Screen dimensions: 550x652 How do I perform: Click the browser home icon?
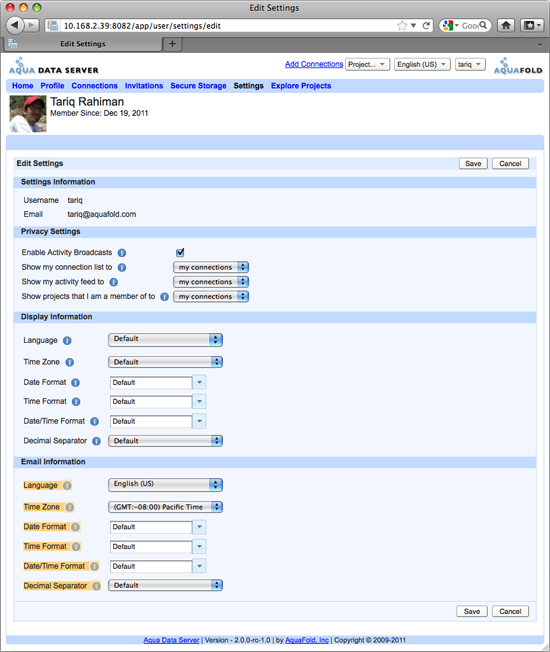(x=506, y=25)
